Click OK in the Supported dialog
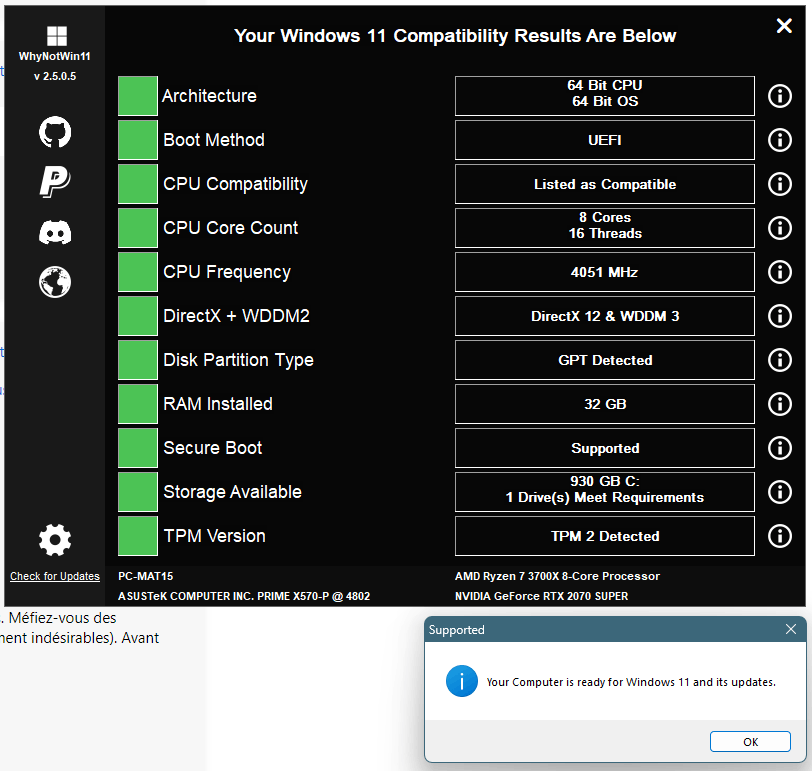Viewport: 812px width, 771px height. coord(750,741)
